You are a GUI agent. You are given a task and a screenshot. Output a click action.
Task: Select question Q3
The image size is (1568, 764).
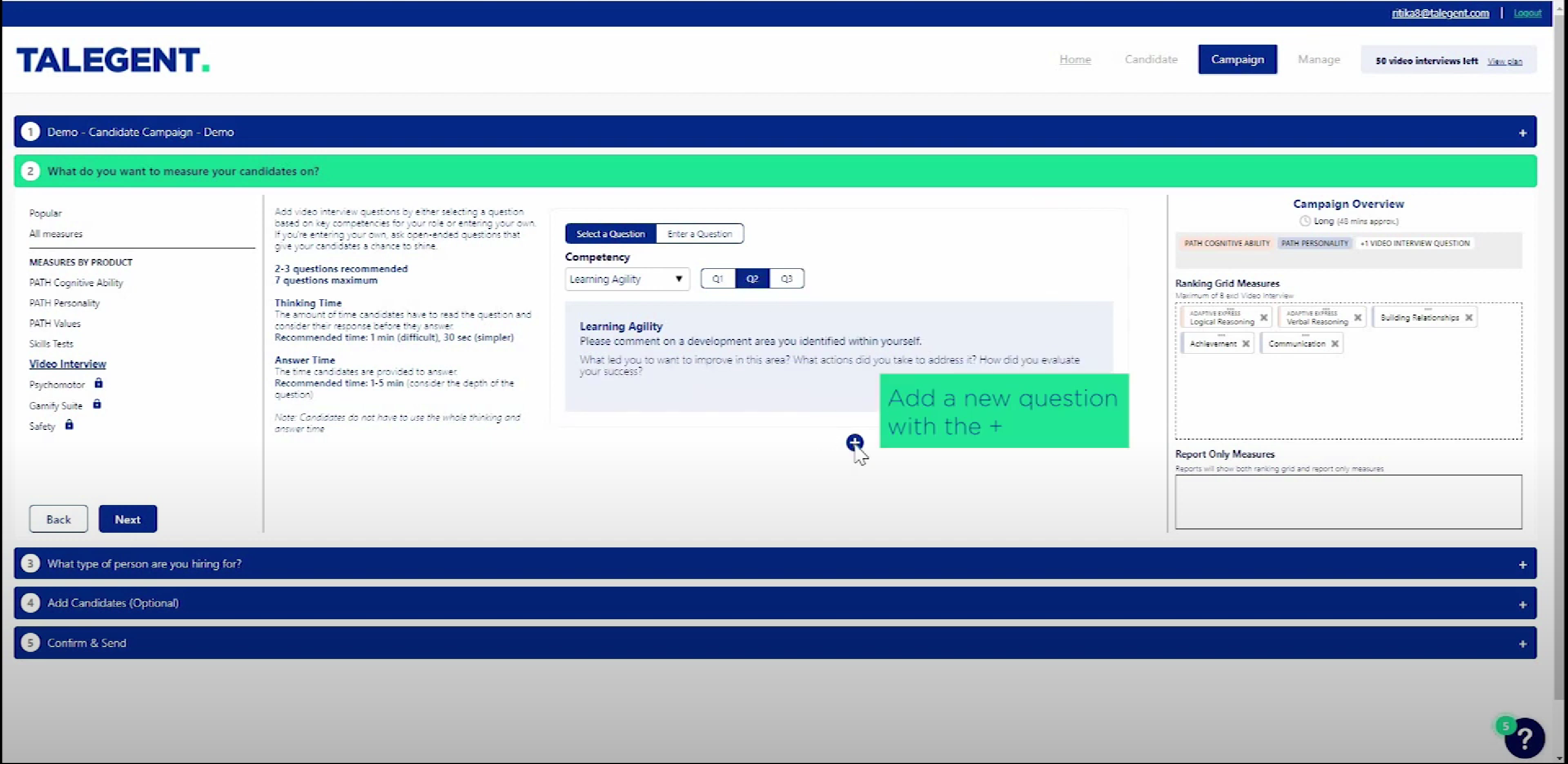pyautogui.click(x=786, y=279)
